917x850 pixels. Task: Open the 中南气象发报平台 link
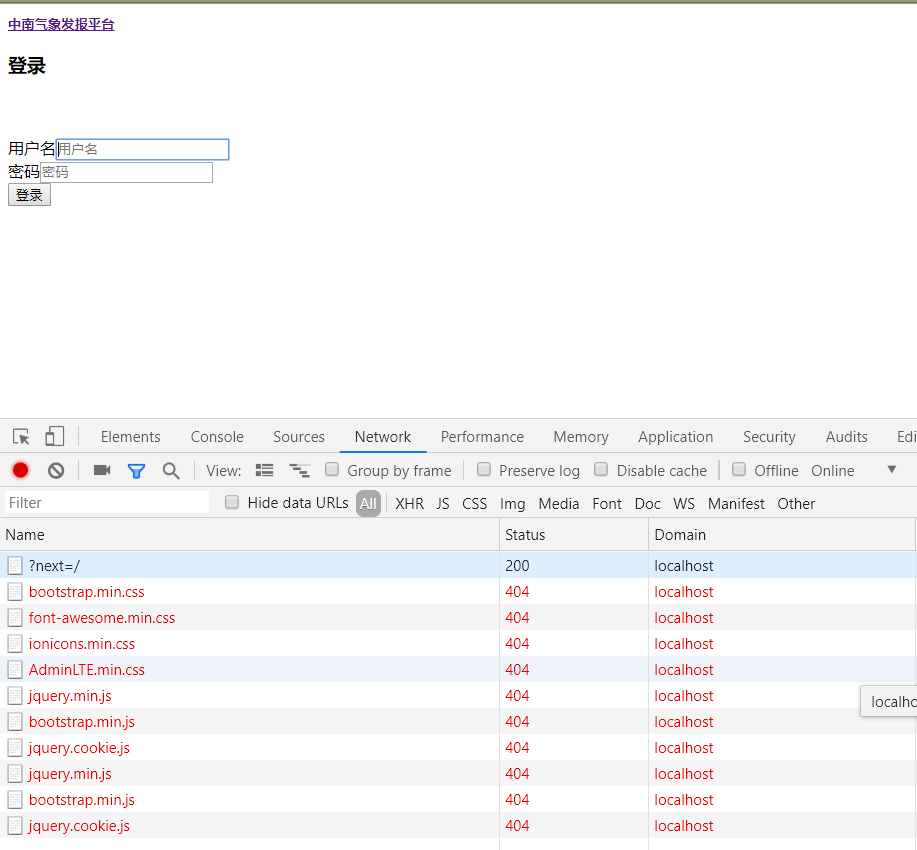tap(61, 24)
